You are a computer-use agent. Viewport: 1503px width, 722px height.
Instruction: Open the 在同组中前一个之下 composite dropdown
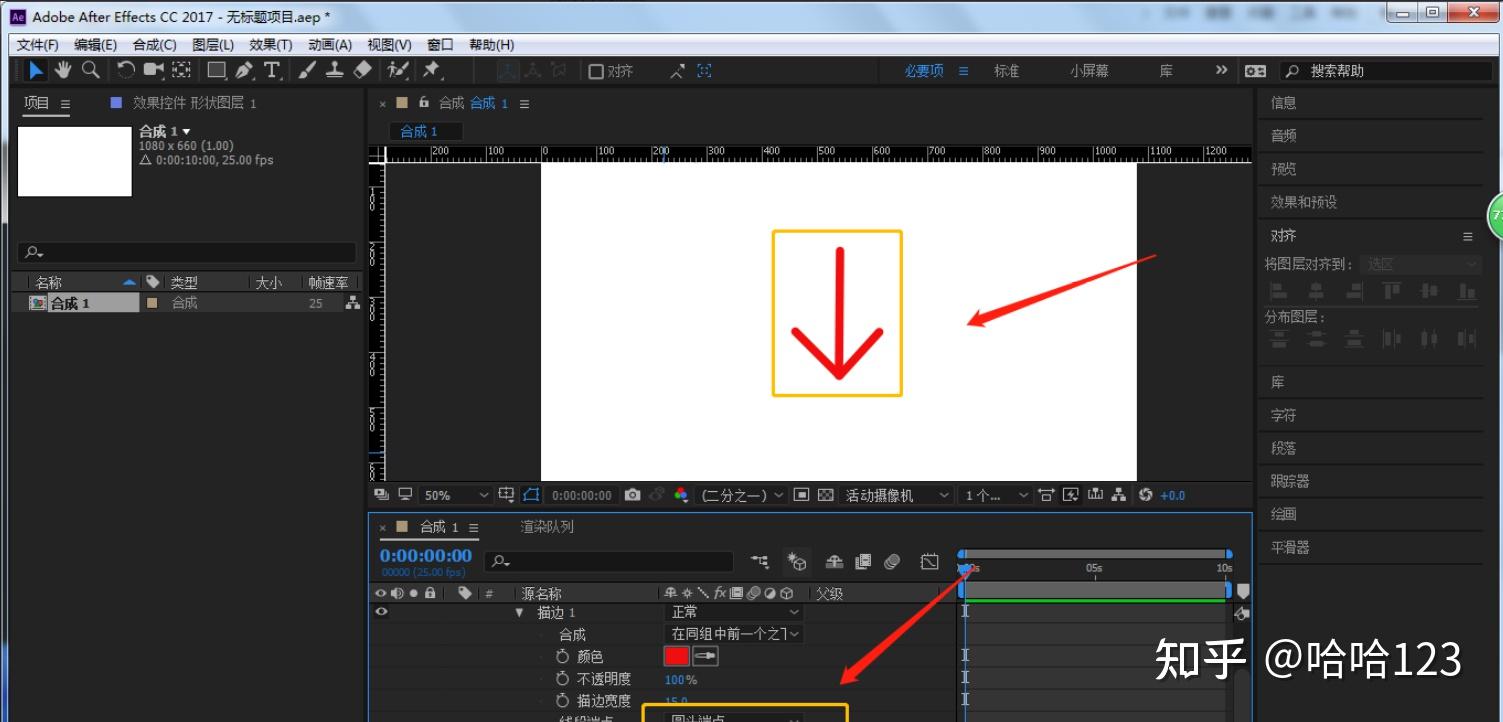pyautogui.click(x=735, y=634)
